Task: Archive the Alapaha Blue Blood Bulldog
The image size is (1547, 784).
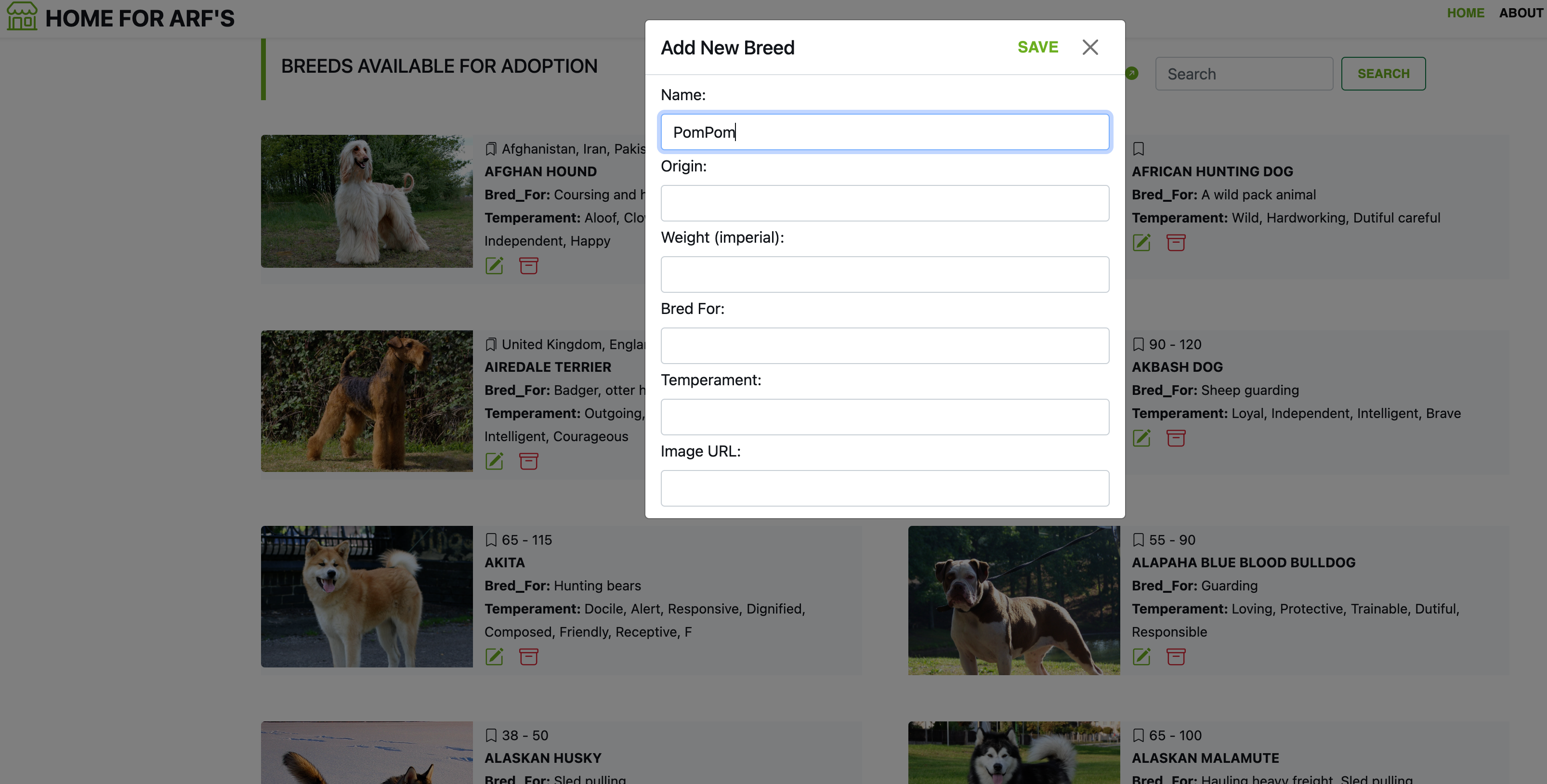Action: (1176, 656)
